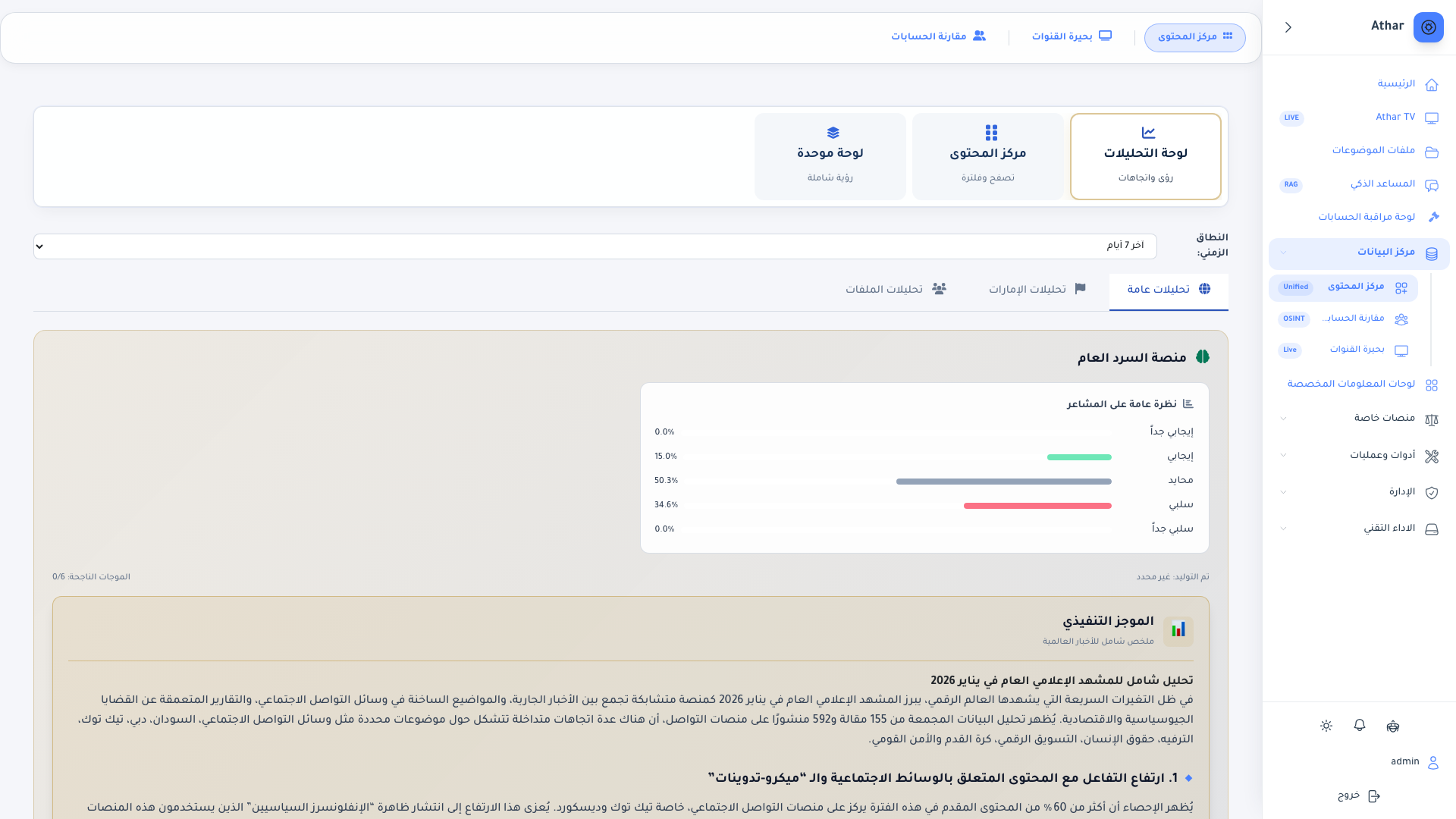The width and height of the screenshot is (1456, 819).
Task: Open the bot icon near the bell
Action: click(x=1393, y=726)
